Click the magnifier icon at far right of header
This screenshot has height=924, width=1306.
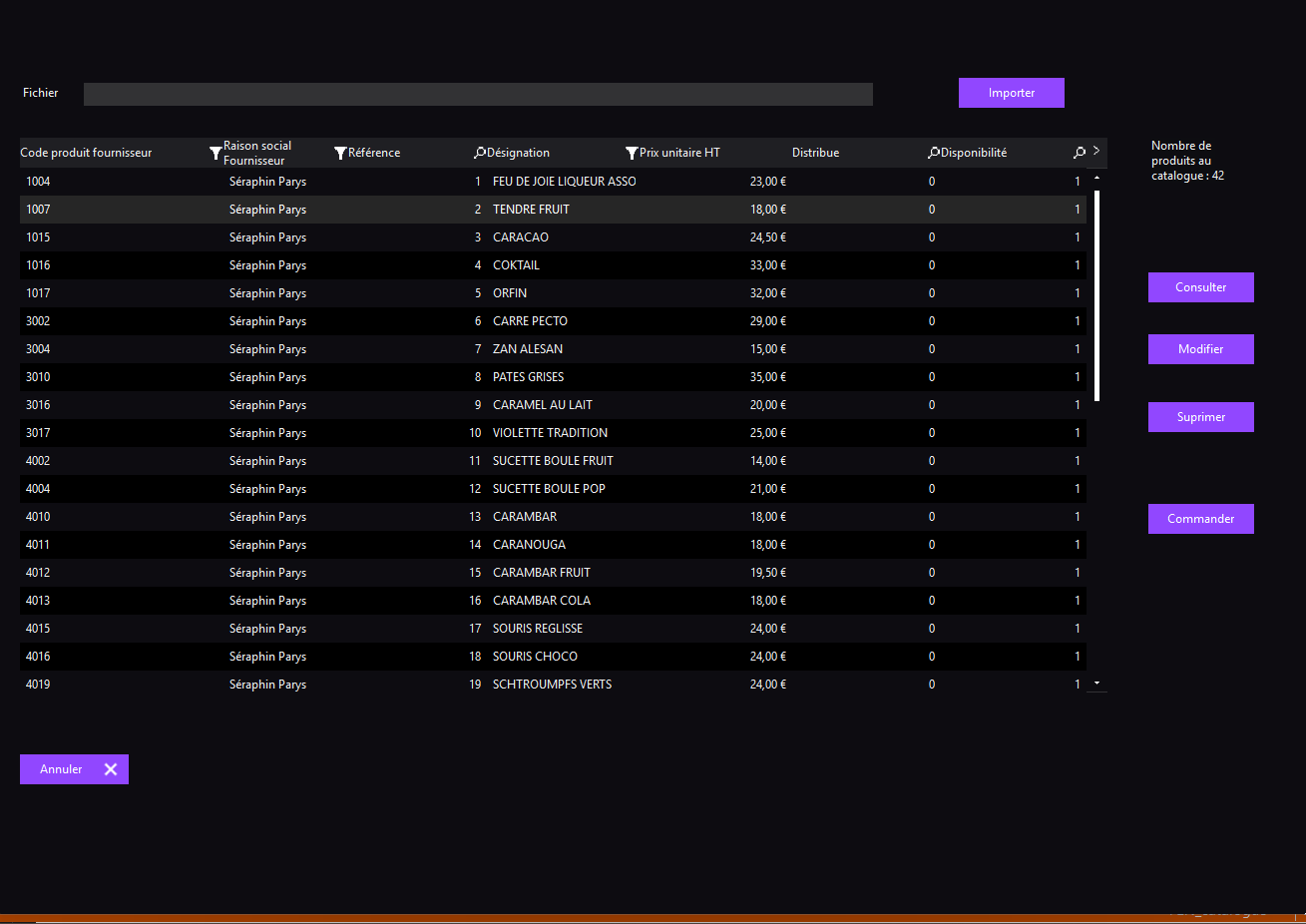(x=1080, y=153)
